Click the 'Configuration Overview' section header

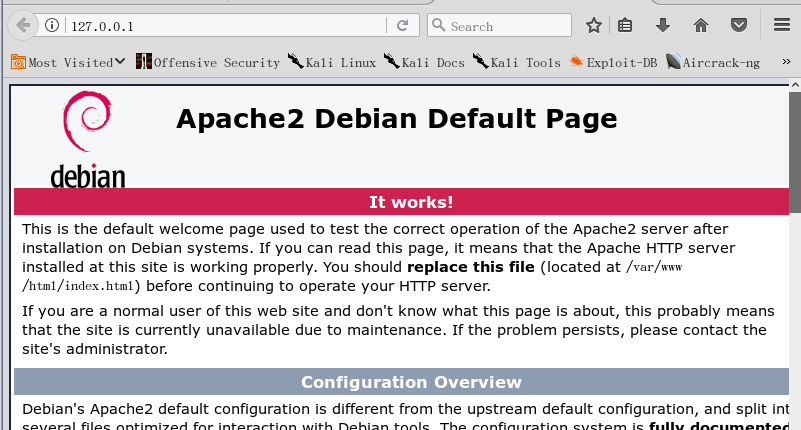(401, 382)
